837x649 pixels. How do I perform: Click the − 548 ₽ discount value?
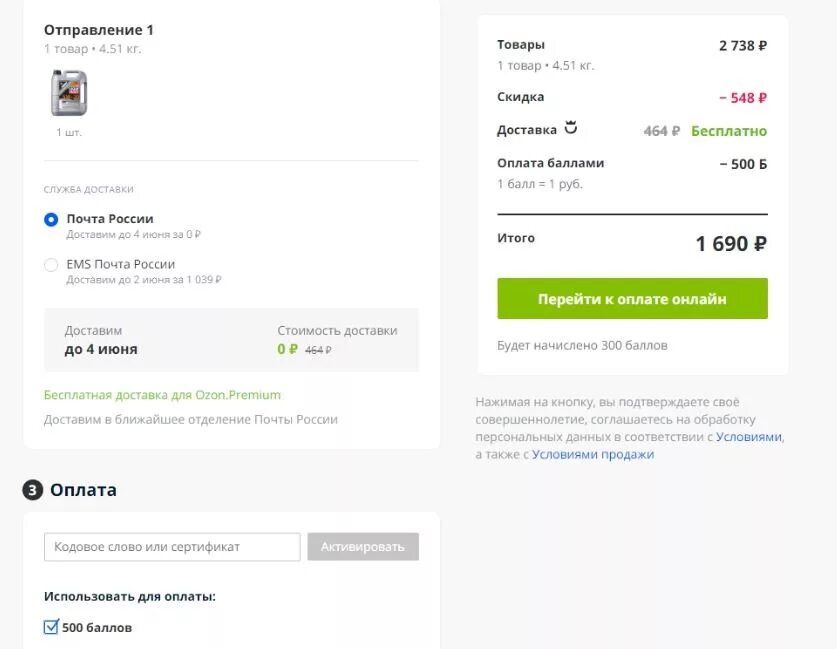click(x=742, y=98)
